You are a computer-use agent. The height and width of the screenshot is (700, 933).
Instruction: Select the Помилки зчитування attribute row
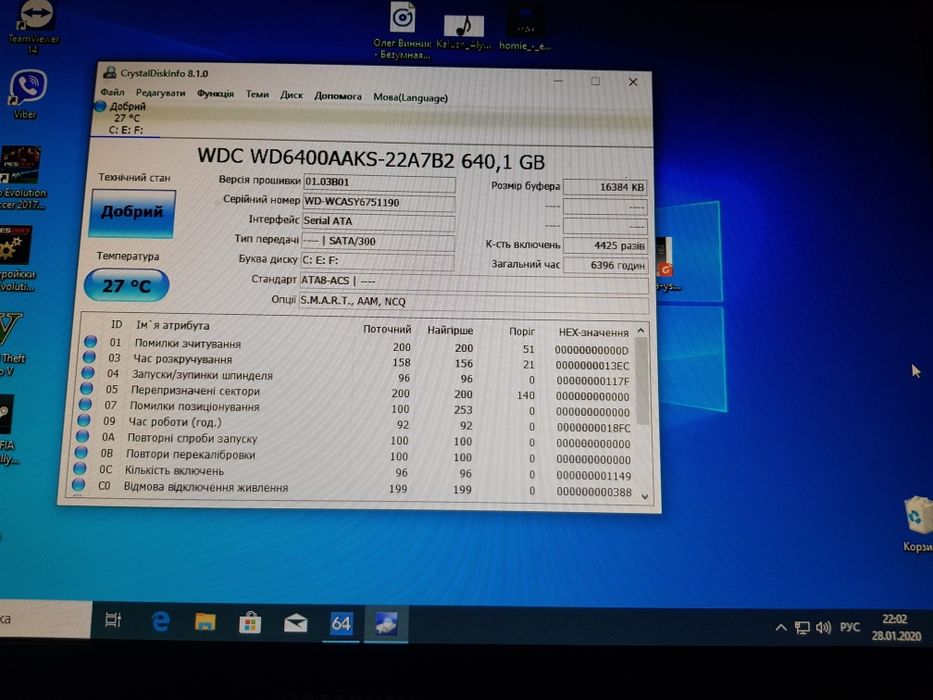click(359, 346)
